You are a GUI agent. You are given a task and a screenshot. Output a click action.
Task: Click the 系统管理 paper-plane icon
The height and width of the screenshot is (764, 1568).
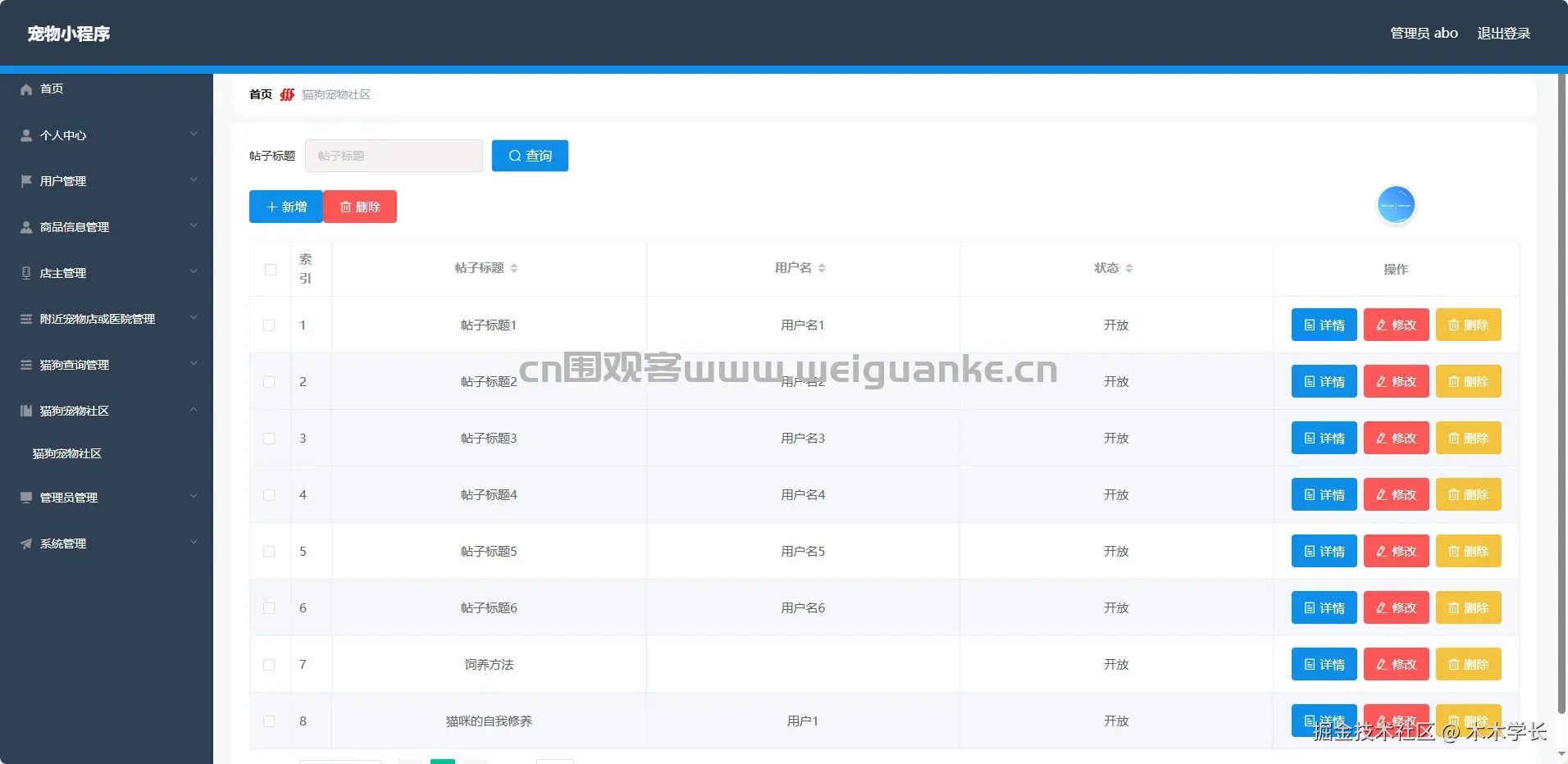26,543
